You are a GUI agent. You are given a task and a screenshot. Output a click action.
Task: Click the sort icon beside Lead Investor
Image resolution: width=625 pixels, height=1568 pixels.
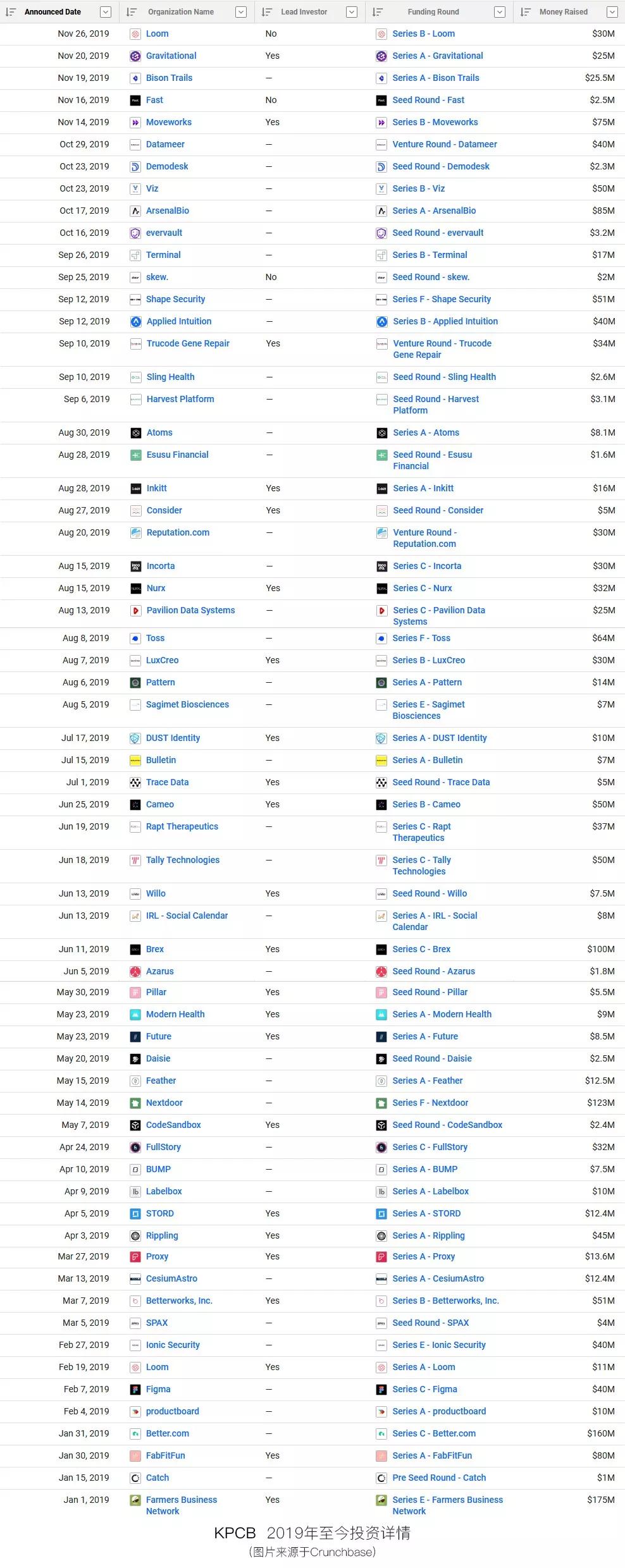tap(267, 12)
